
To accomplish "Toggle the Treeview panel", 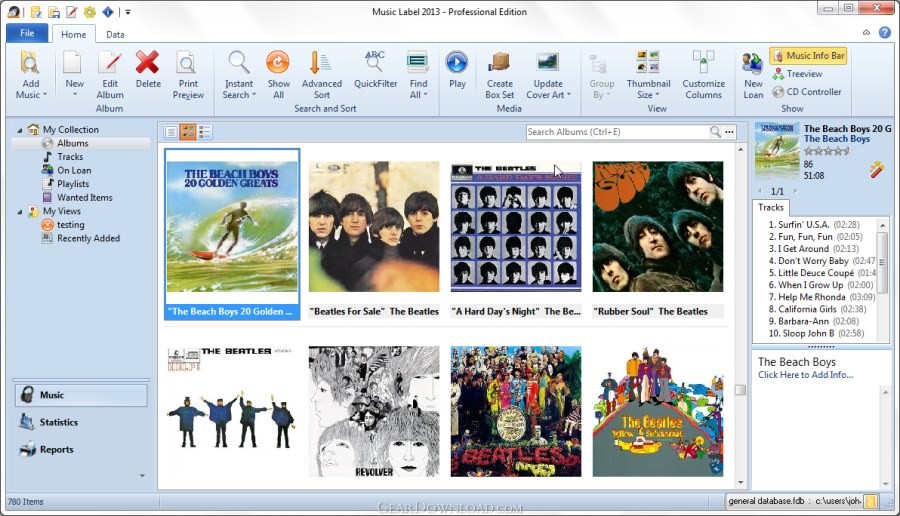I will coord(797,73).
